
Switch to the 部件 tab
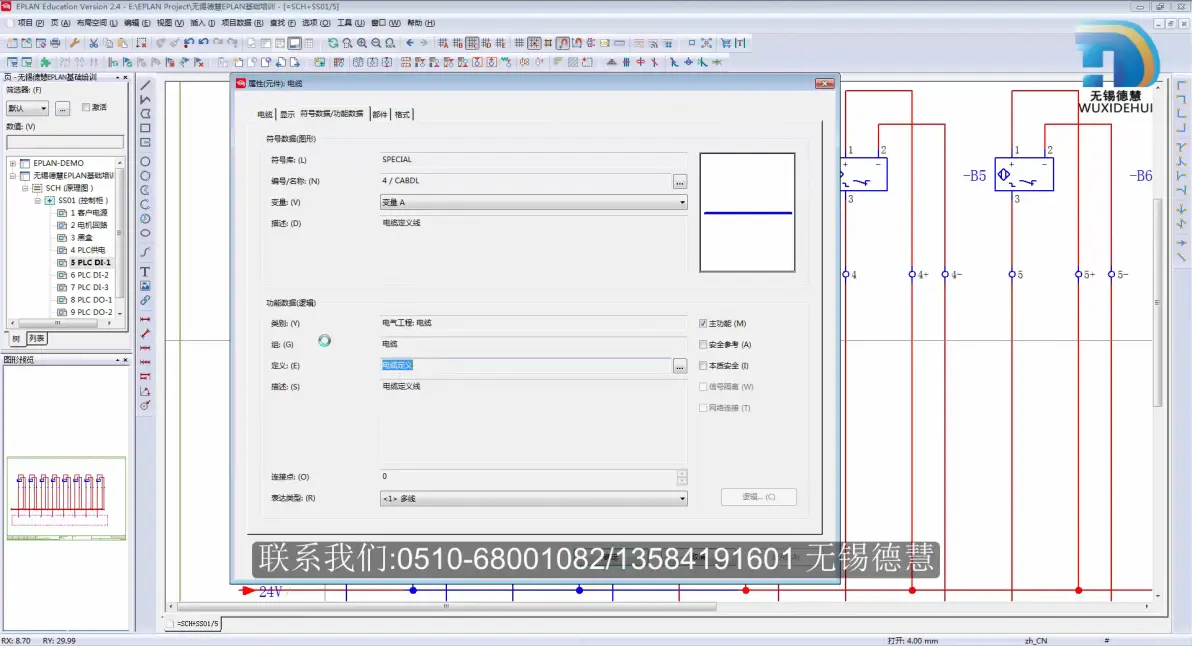[x=380, y=115]
